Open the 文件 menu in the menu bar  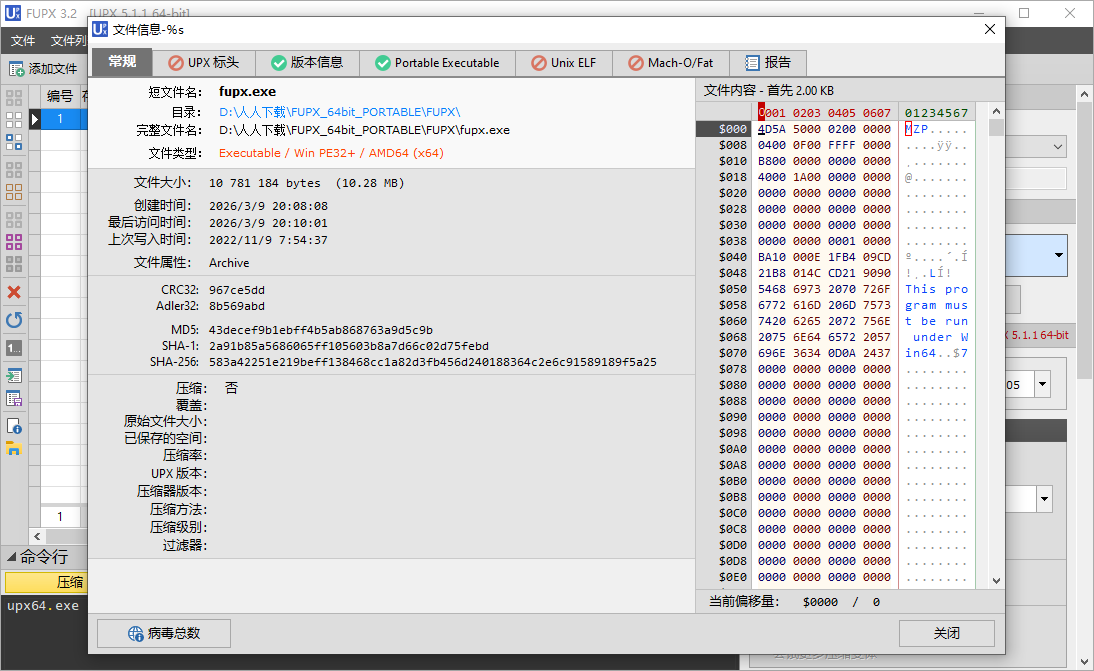click(x=23, y=41)
